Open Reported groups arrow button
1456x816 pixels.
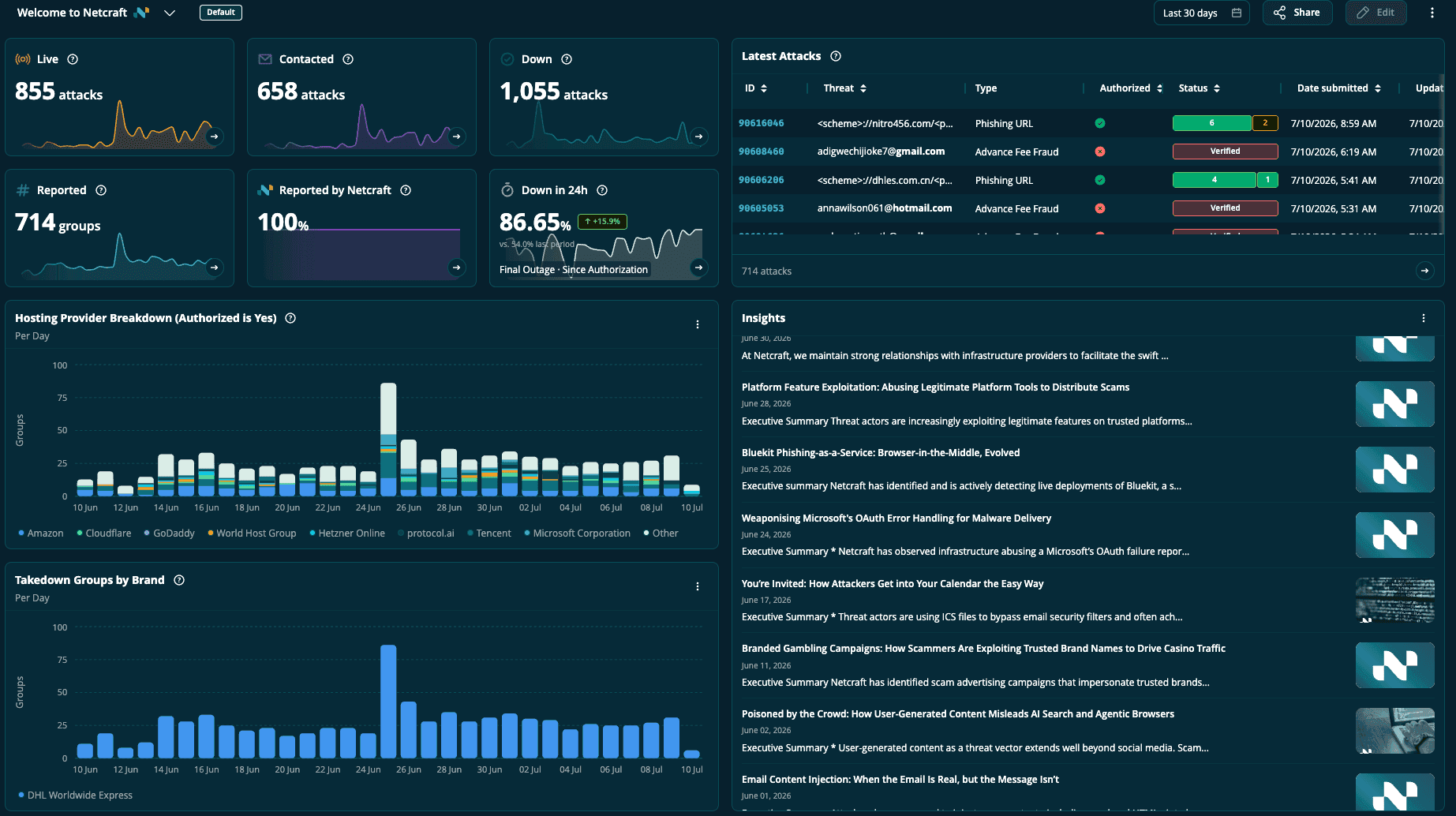214,268
